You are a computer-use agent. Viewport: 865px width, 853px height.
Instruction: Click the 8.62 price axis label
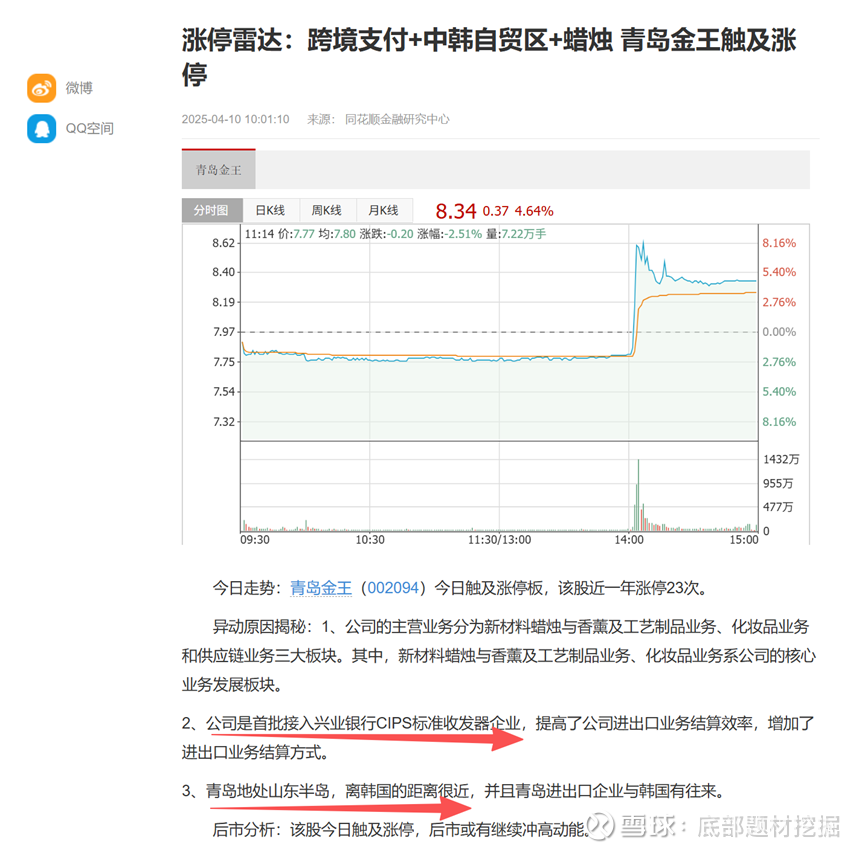223,243
